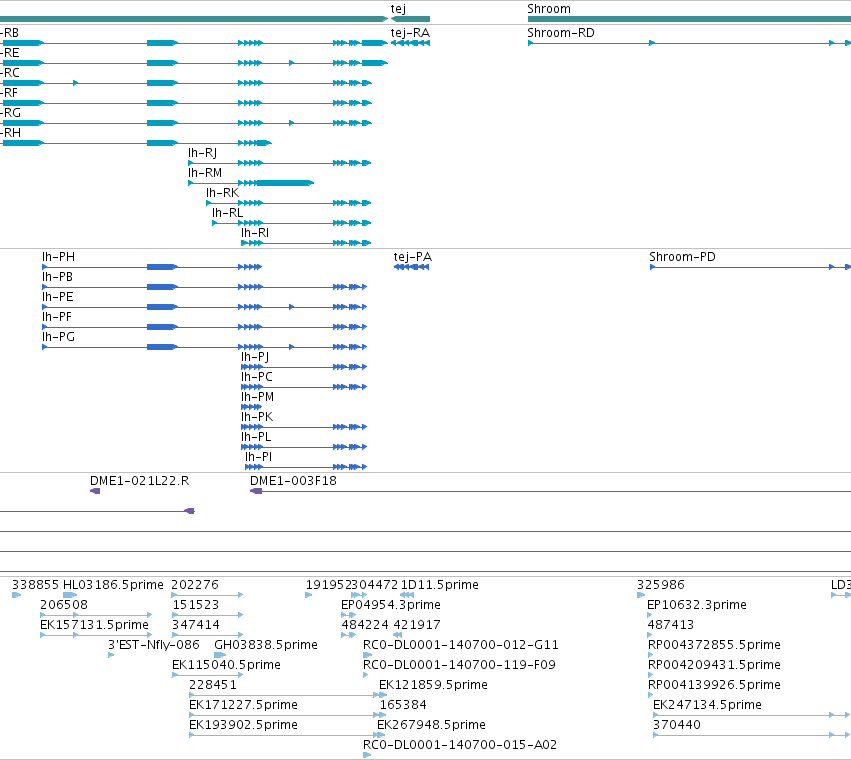The height and width of the screenshot is (760, 851).
Task: Select EST 325986
Action: pyautogui.click(x=661, y=585)
